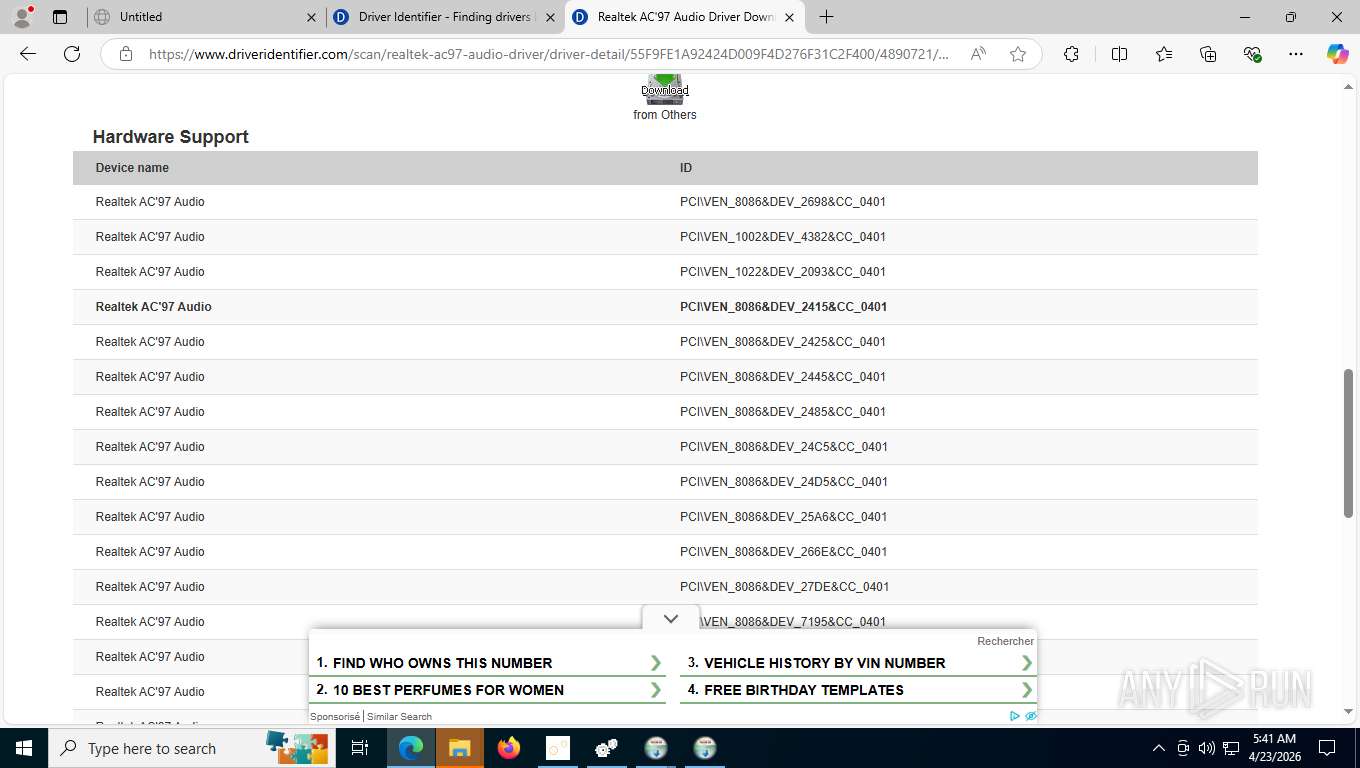Viewport: 1360px width, 768px height.
Task: Open Browser essentials heart icon
Action: (x=1252, y=54)
